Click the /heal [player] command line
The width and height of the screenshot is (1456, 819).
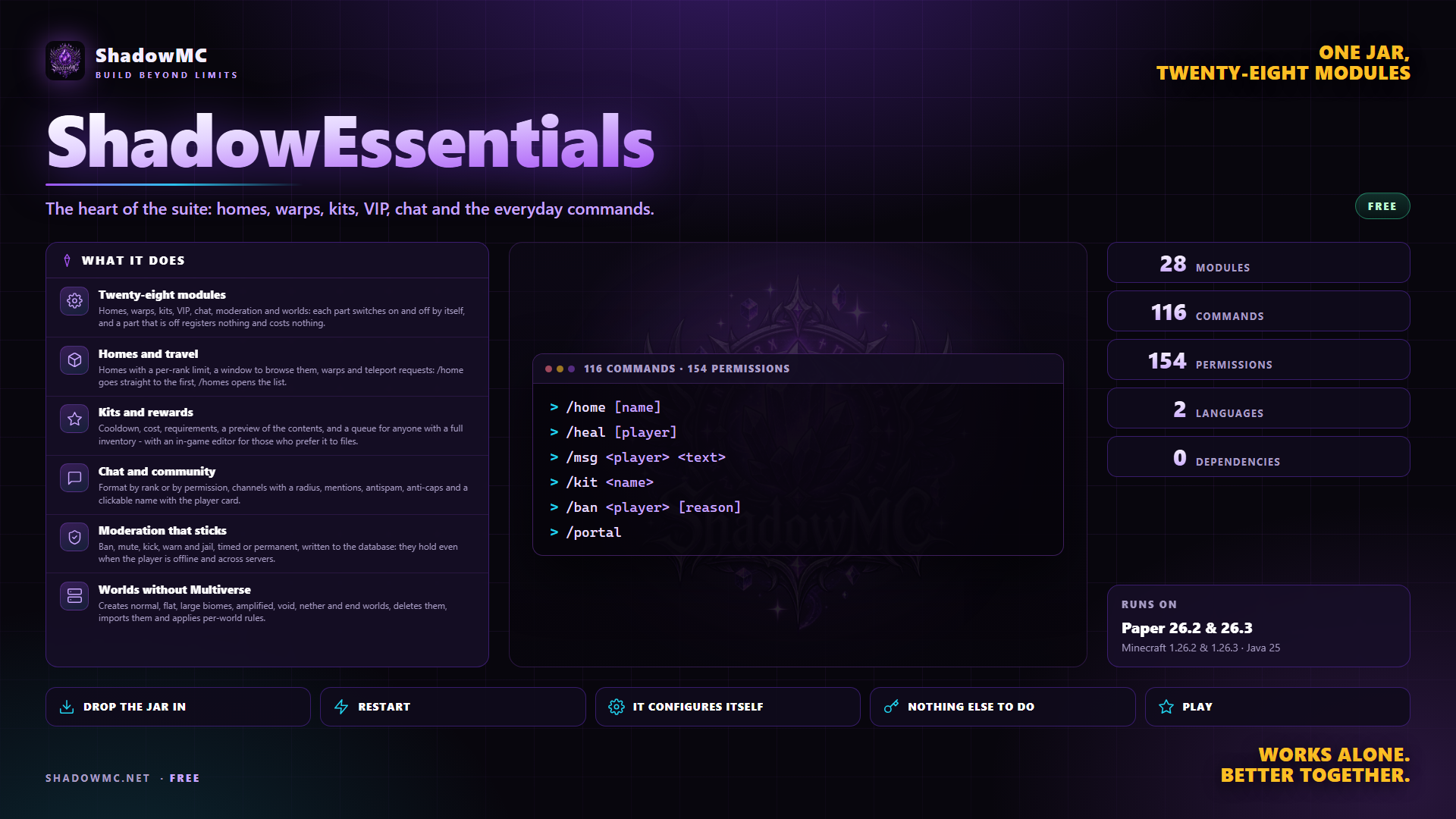point(613,432)
